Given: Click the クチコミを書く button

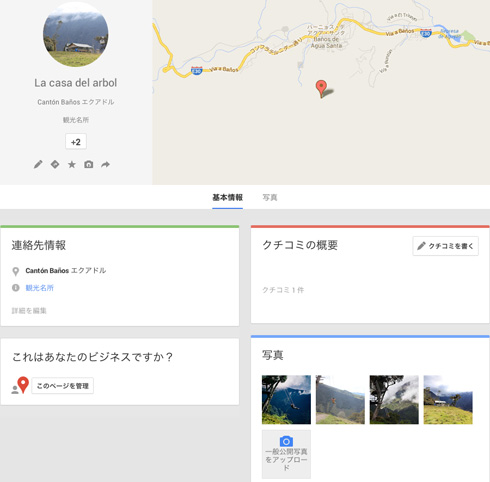Looking at the screenshot, I should pyautogui.click(x=445, y=246).
